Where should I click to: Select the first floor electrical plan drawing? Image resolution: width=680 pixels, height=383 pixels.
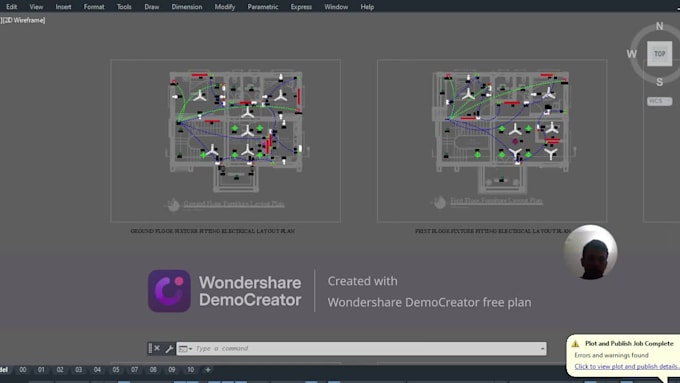(x=503, y=132)
